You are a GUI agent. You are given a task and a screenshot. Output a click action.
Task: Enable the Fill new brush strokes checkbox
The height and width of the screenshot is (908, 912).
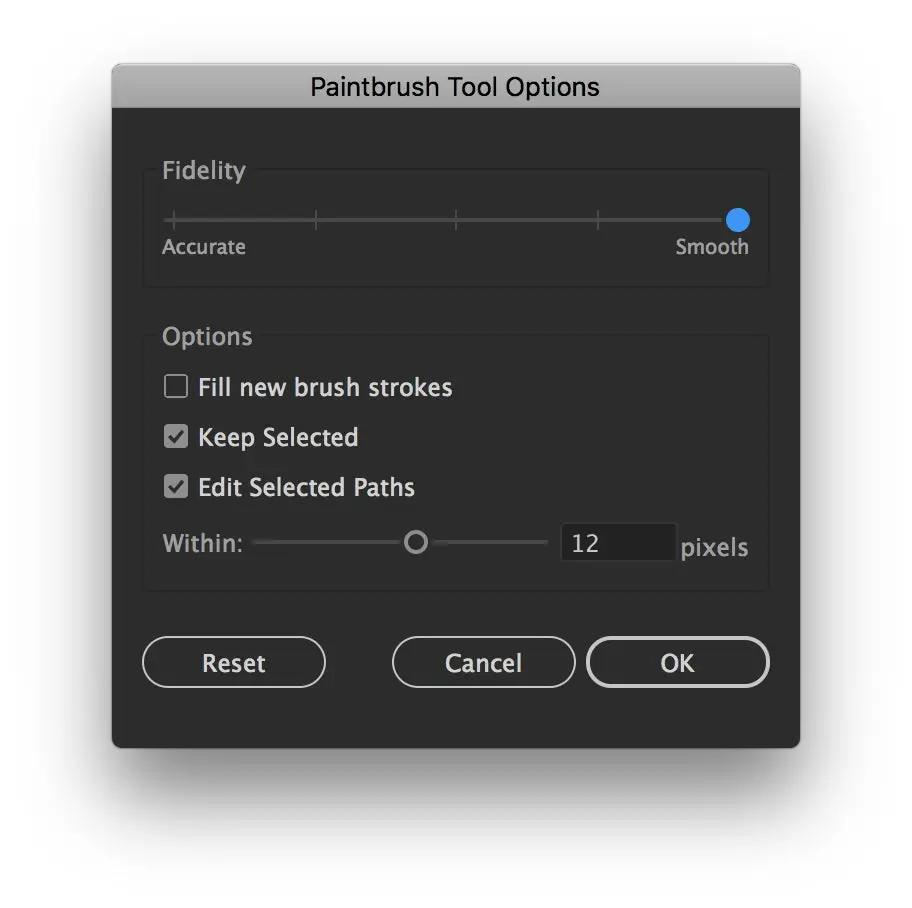(176, 387)
